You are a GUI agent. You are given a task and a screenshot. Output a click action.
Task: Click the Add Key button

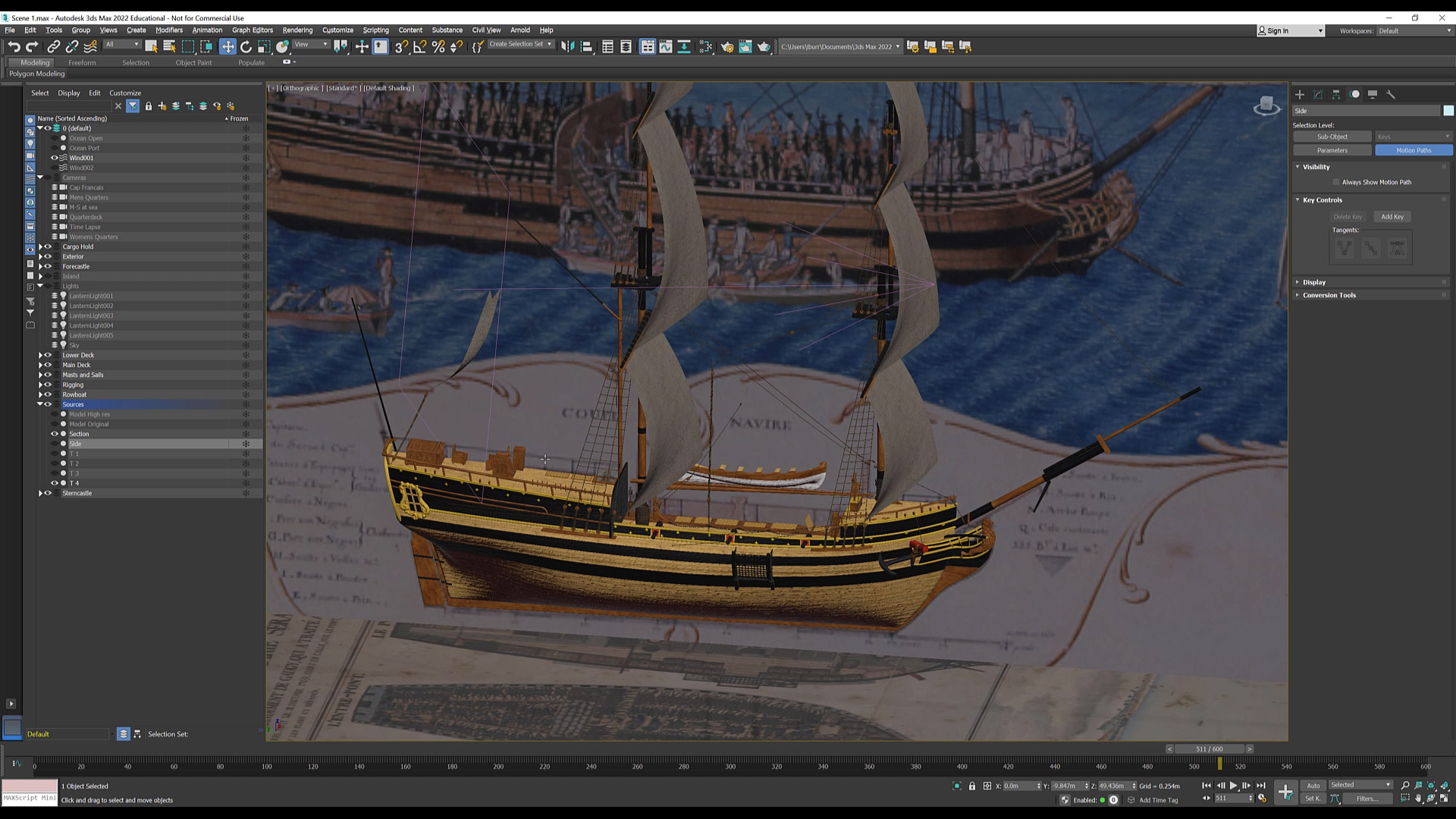[1392, 217]
